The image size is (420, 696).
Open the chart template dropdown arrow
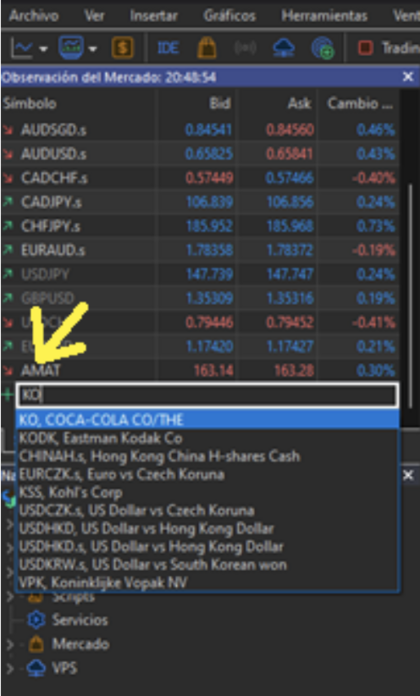point(92,48)
